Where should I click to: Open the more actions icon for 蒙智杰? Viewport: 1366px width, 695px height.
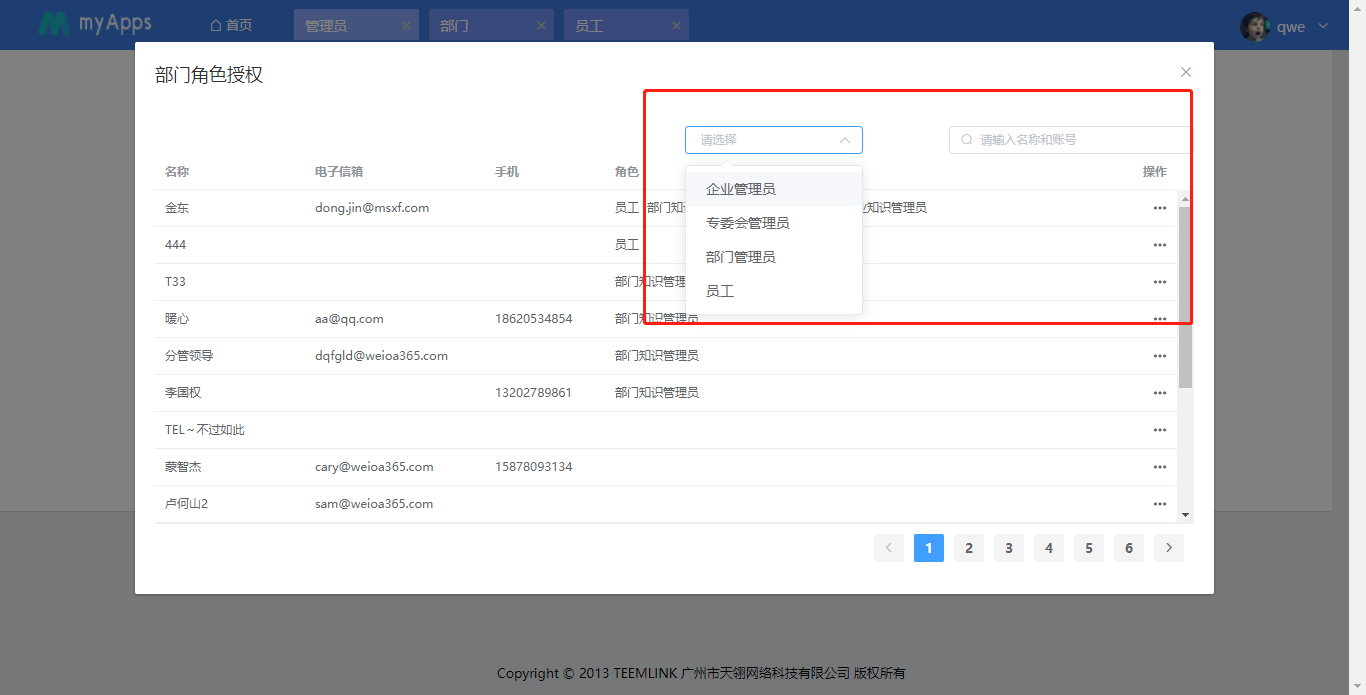tap(1159, 467)
